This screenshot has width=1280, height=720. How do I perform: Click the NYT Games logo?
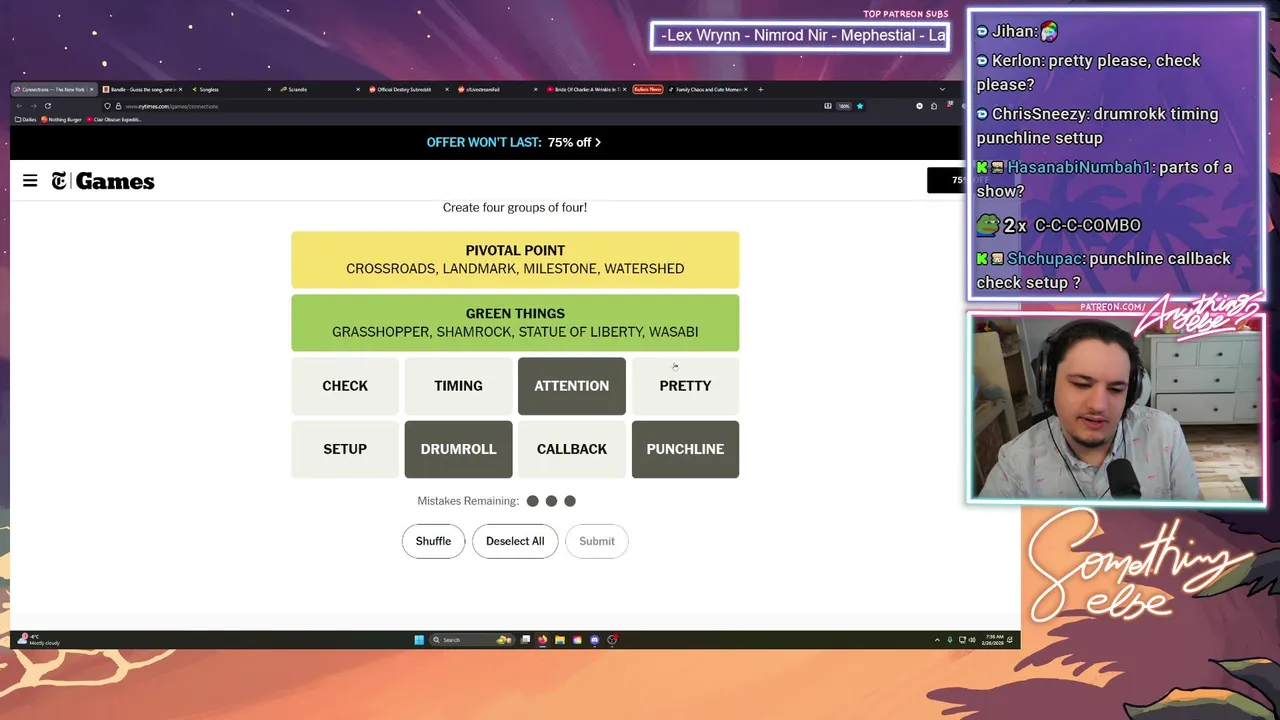pos(103,181)
